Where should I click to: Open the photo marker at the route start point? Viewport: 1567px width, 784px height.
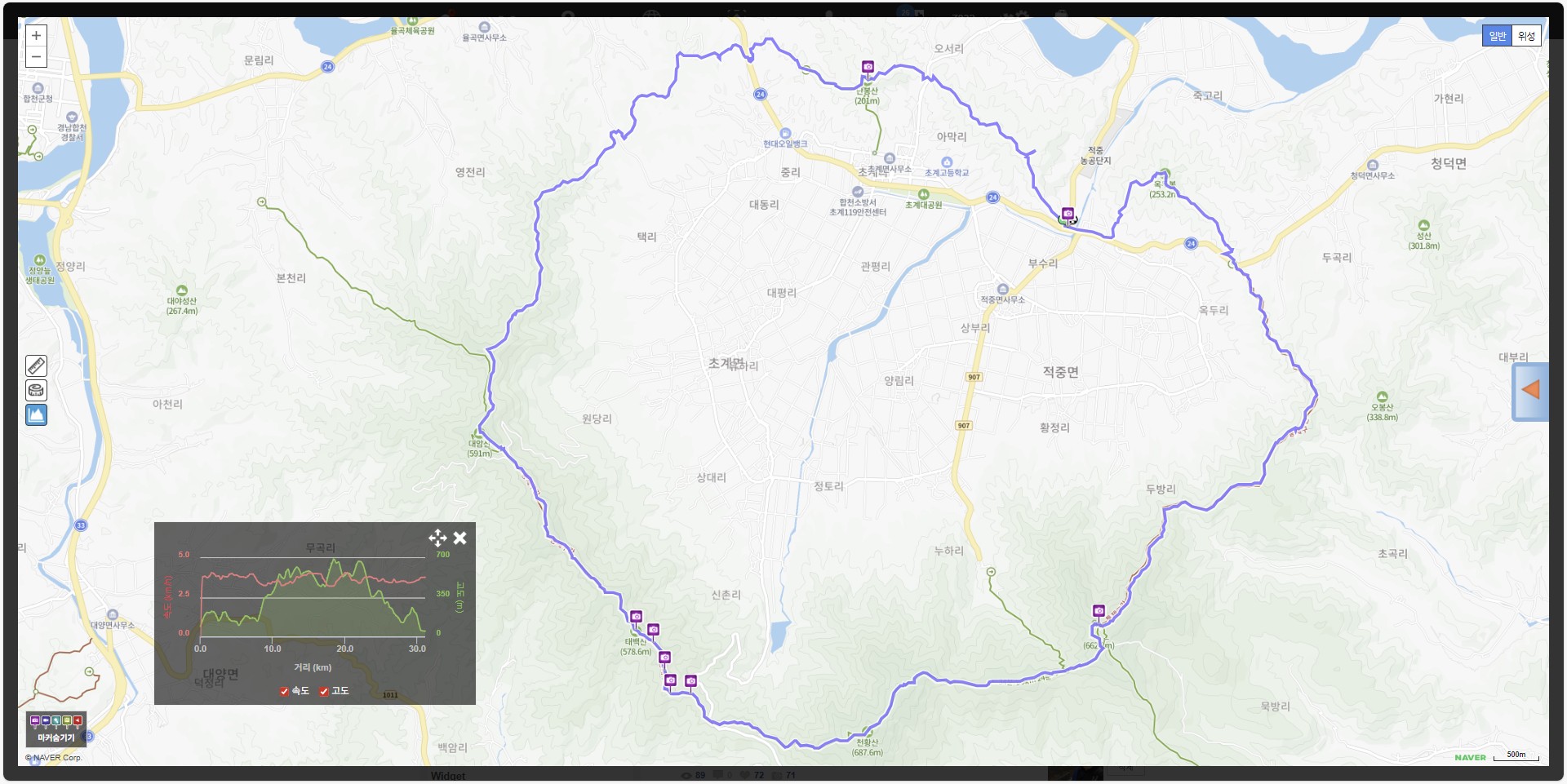coord(1068,214)
